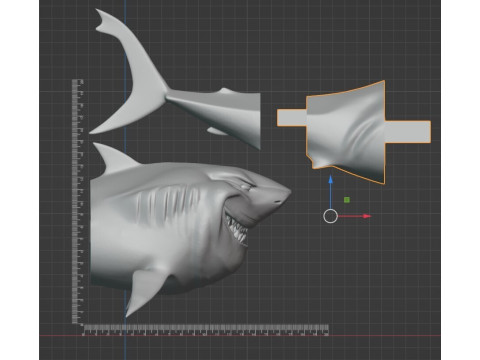480x360 pixels.
Task: Select the horizontal ruler object
Action: (x=206, y=330)
